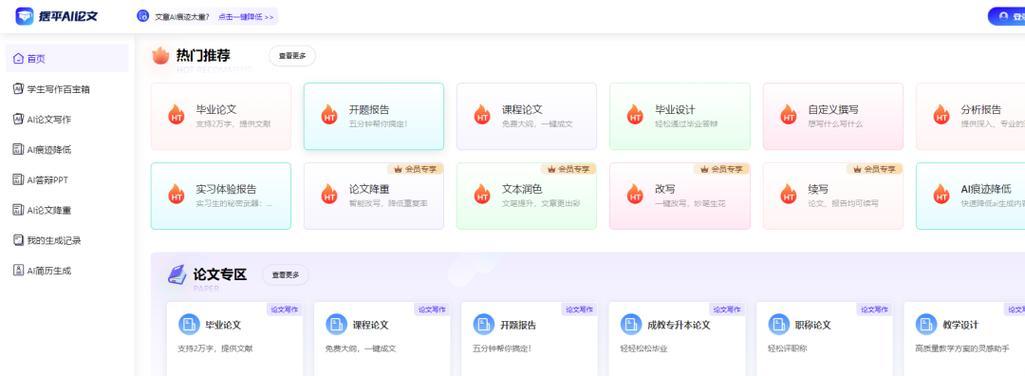Open the 文本润色 card
Image resolution: width=1025 pixels, height=376 pixels.
click(x=527, y=196)
